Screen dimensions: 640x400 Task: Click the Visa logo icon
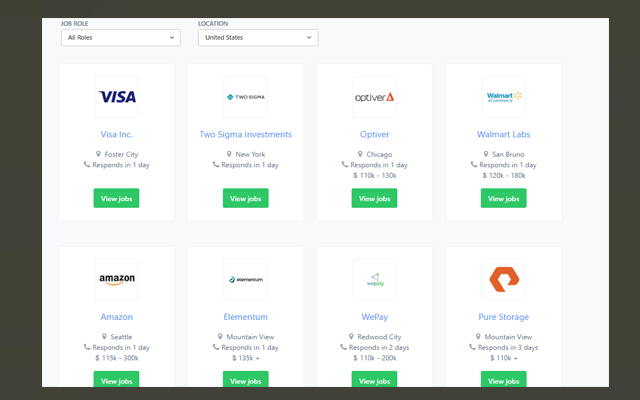(117, 97)
